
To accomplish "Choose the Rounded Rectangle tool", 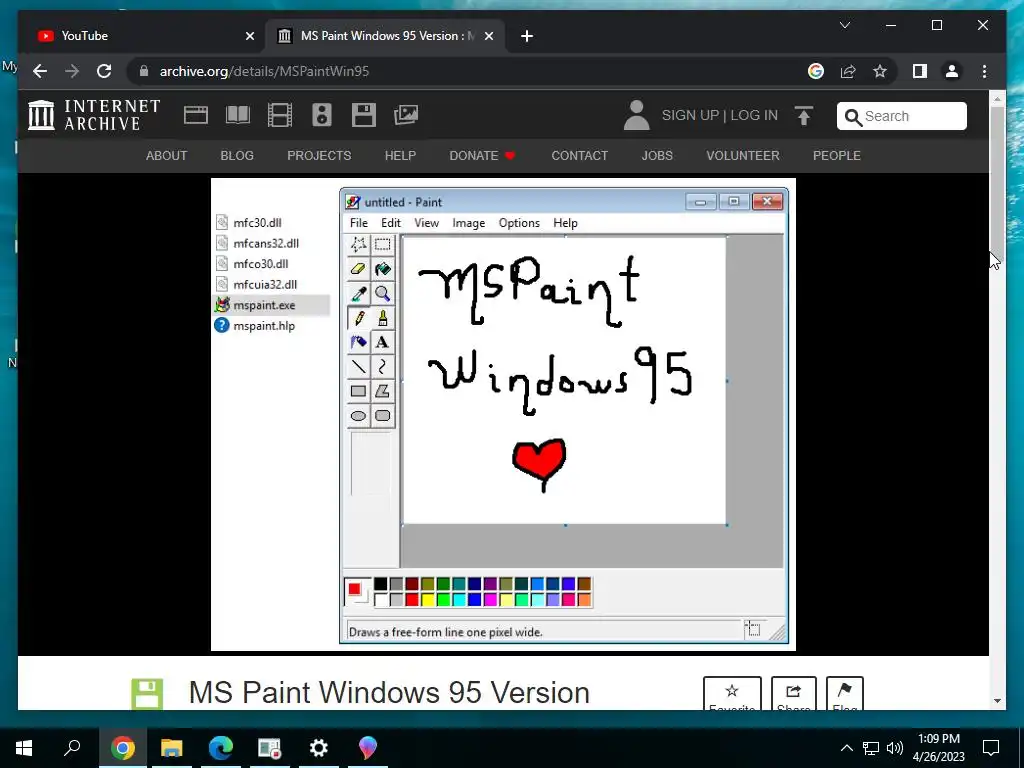I will click(x=383, y=416).
